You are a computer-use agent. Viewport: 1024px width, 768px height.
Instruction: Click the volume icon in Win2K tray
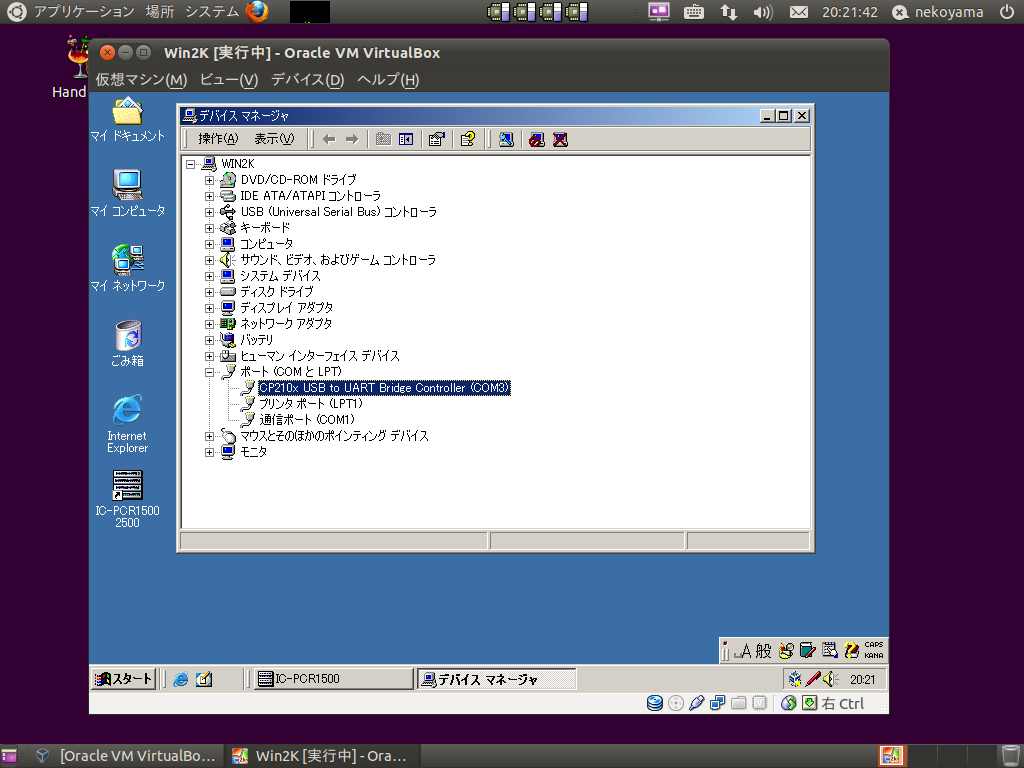point(831,679)
